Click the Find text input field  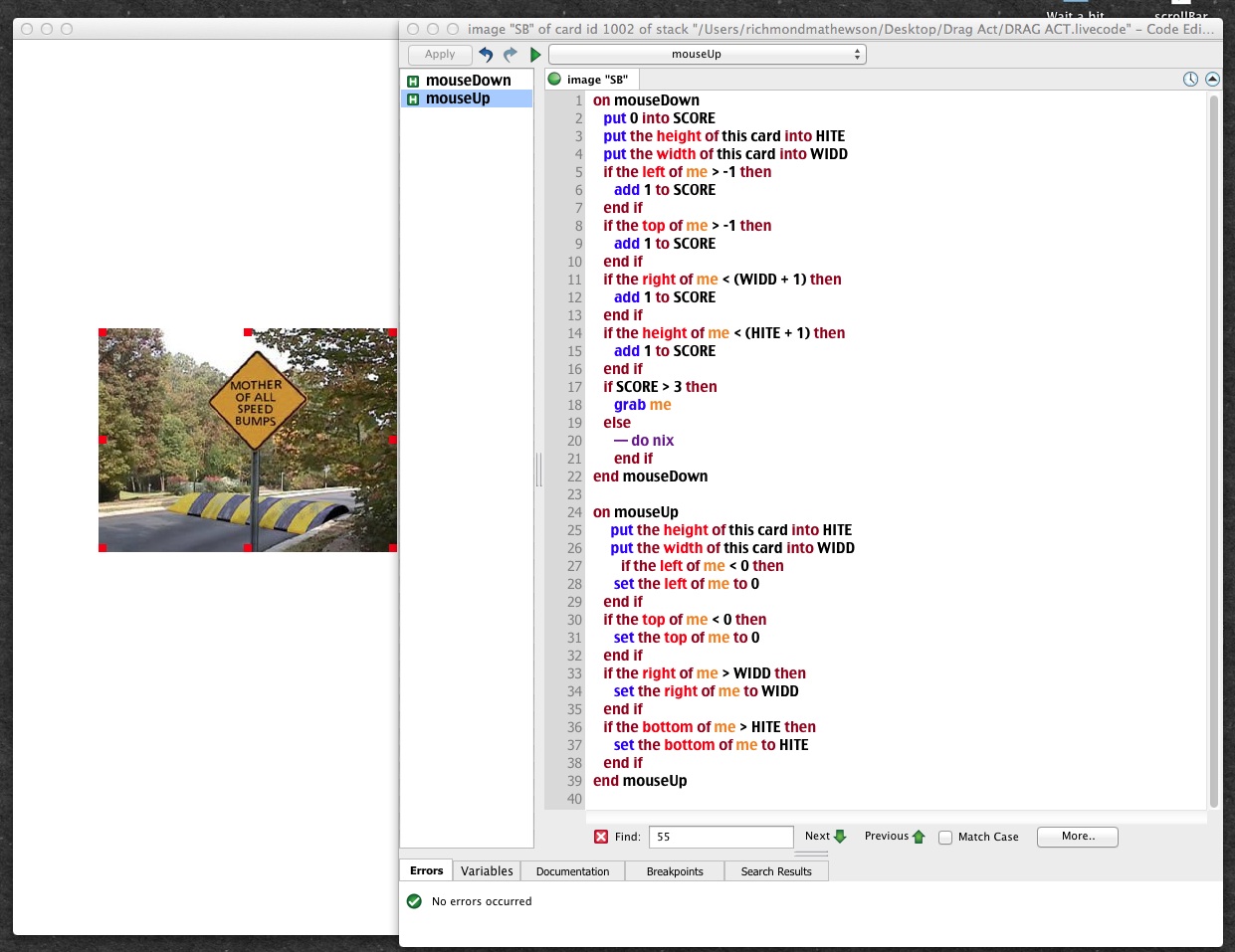pyautogui.click(x=720, y=837)
